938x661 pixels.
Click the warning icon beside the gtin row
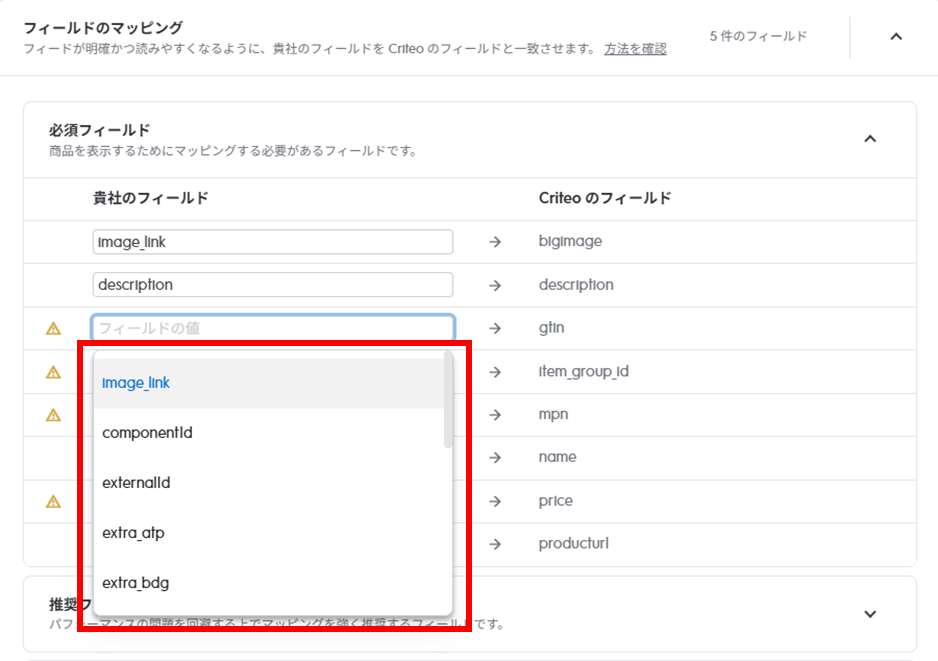[x=54, y=328]
